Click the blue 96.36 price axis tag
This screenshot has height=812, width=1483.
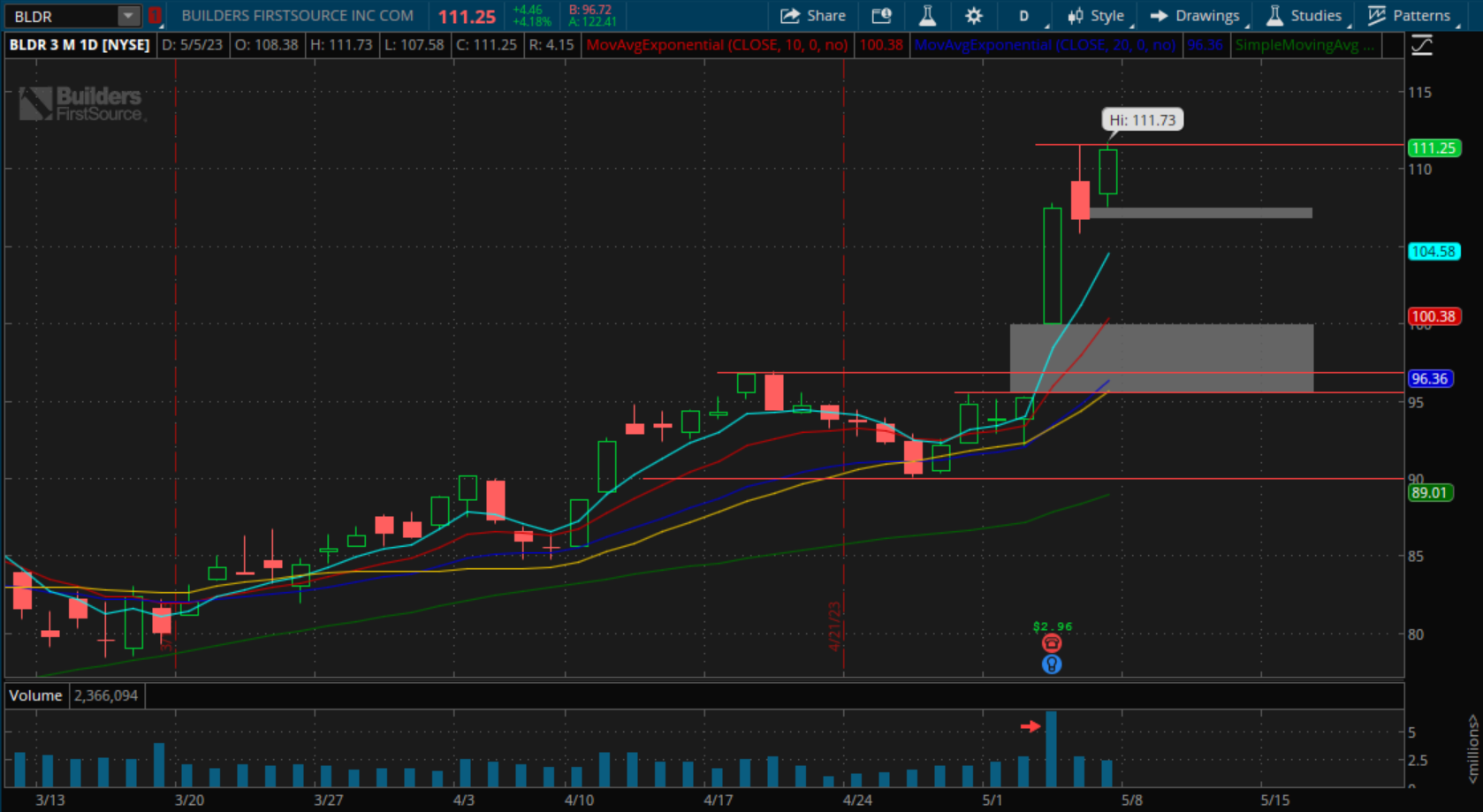click(1430, 379)
